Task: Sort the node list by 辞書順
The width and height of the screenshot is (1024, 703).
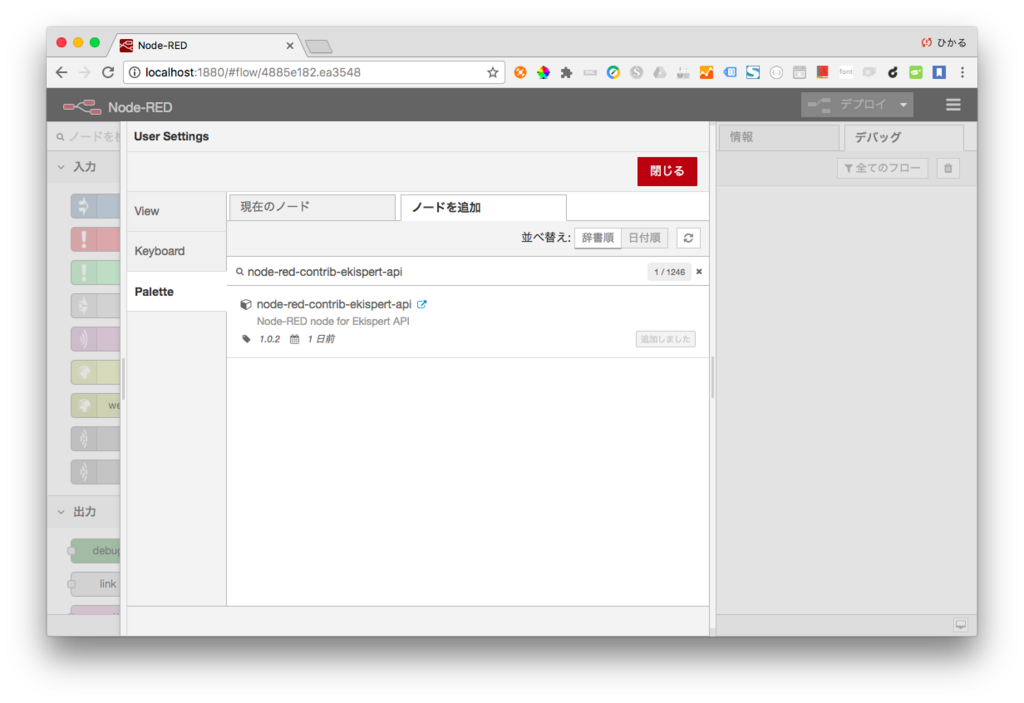Action: click(598, 238)
